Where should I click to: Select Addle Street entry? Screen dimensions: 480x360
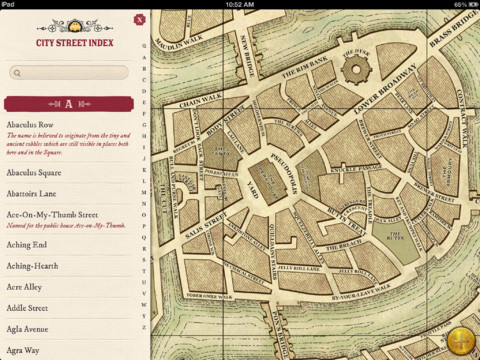click(69, 308)
